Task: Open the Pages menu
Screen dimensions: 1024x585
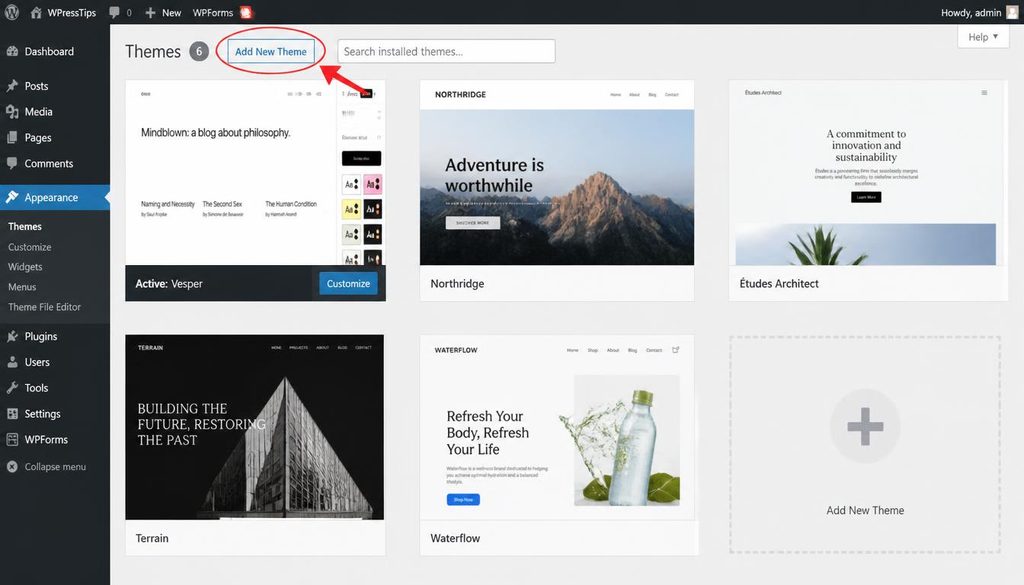Action: 38,138
